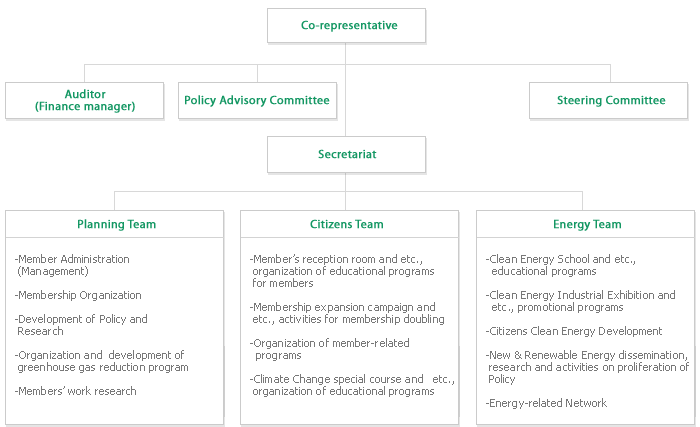
Task: Click Members' work research item
Action: [x=75, y=391]
